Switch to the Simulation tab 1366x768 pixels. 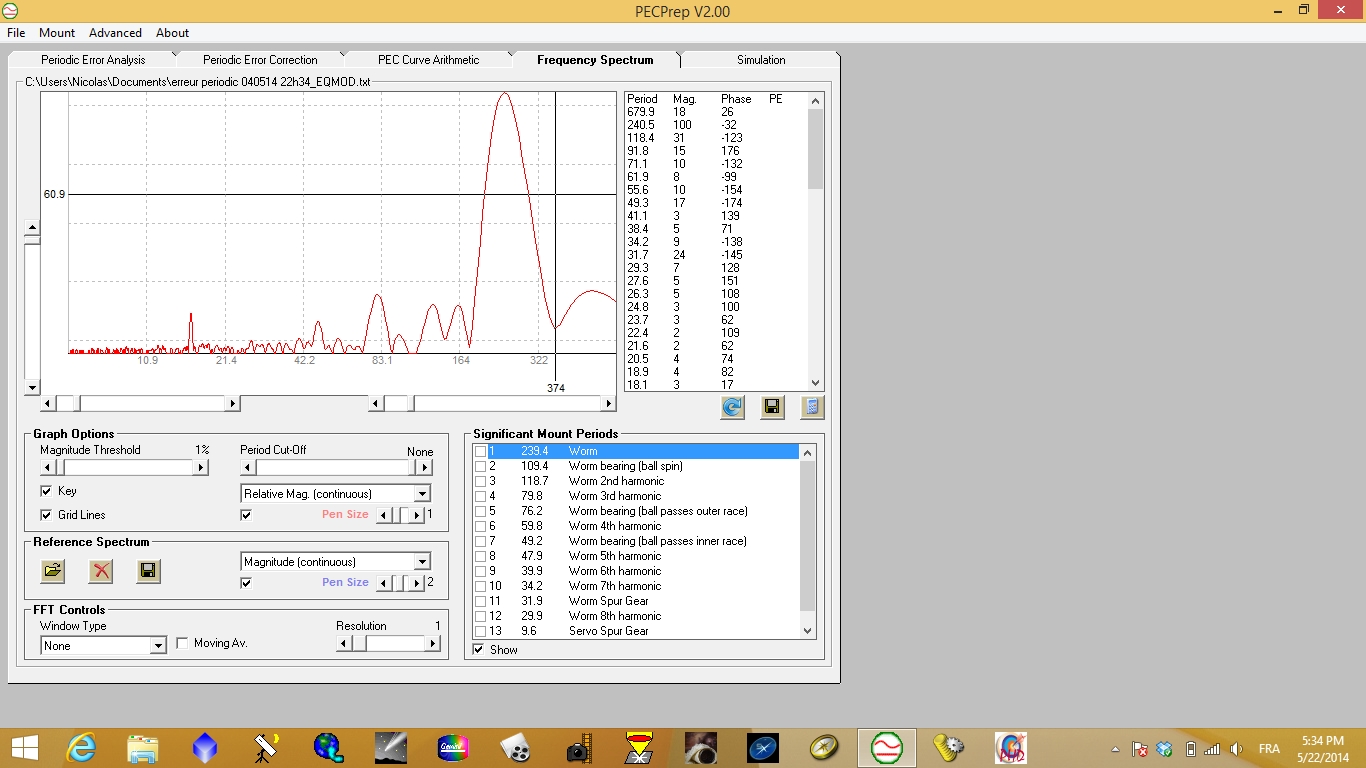coord(761,60)
